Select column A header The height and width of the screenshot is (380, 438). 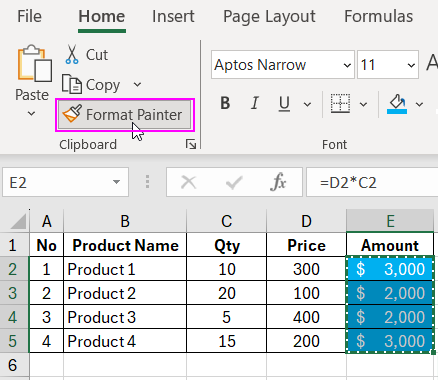coord(47,221)
